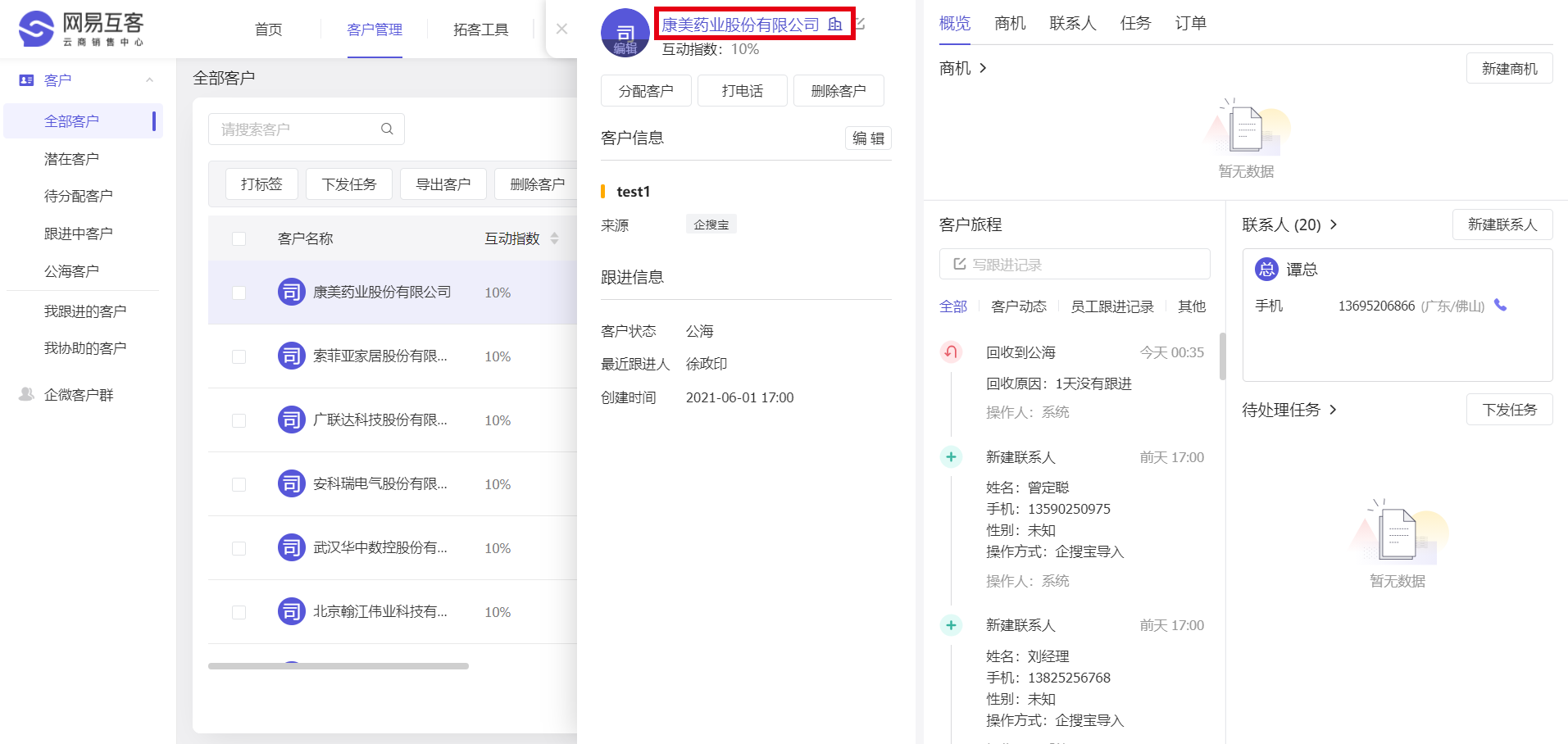Switch to the 订单 detail tab

click(x=1190, y=23)
